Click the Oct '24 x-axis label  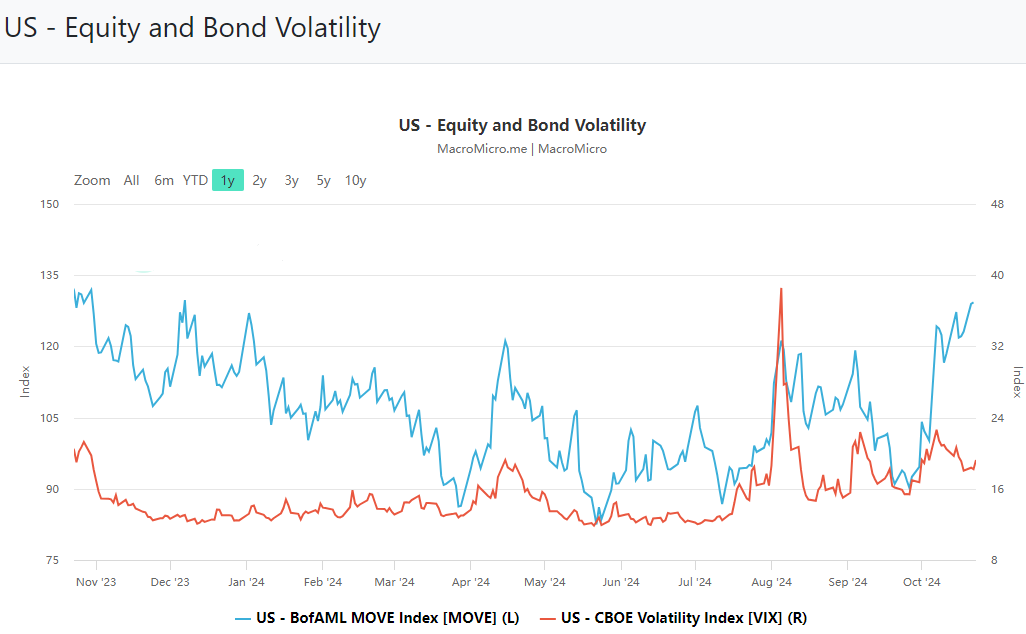click(x=921, y=582)
